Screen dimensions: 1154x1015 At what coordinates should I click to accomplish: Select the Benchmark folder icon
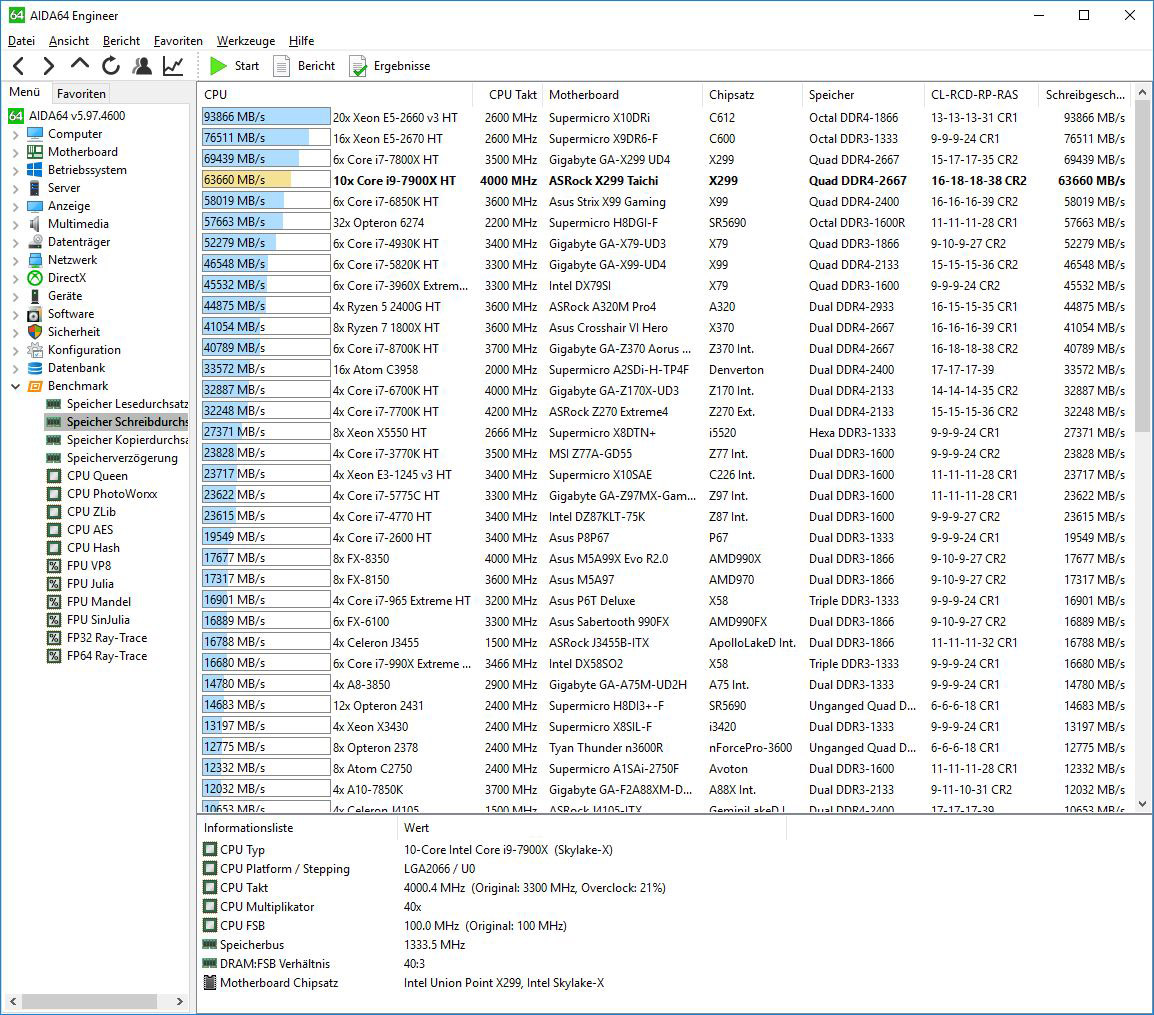pyautogui.click(x=35, y=386)
